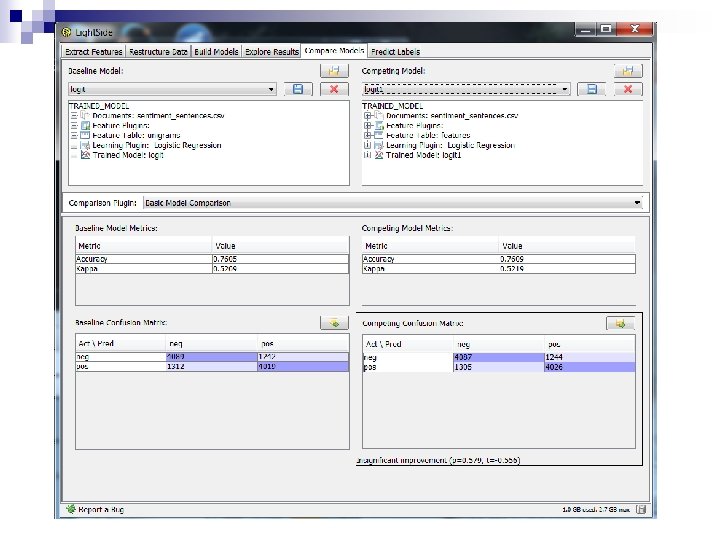This screenshot has height=540, width=720.
Task: Expand baseline Documents tree node
Action: click(74, 115)
